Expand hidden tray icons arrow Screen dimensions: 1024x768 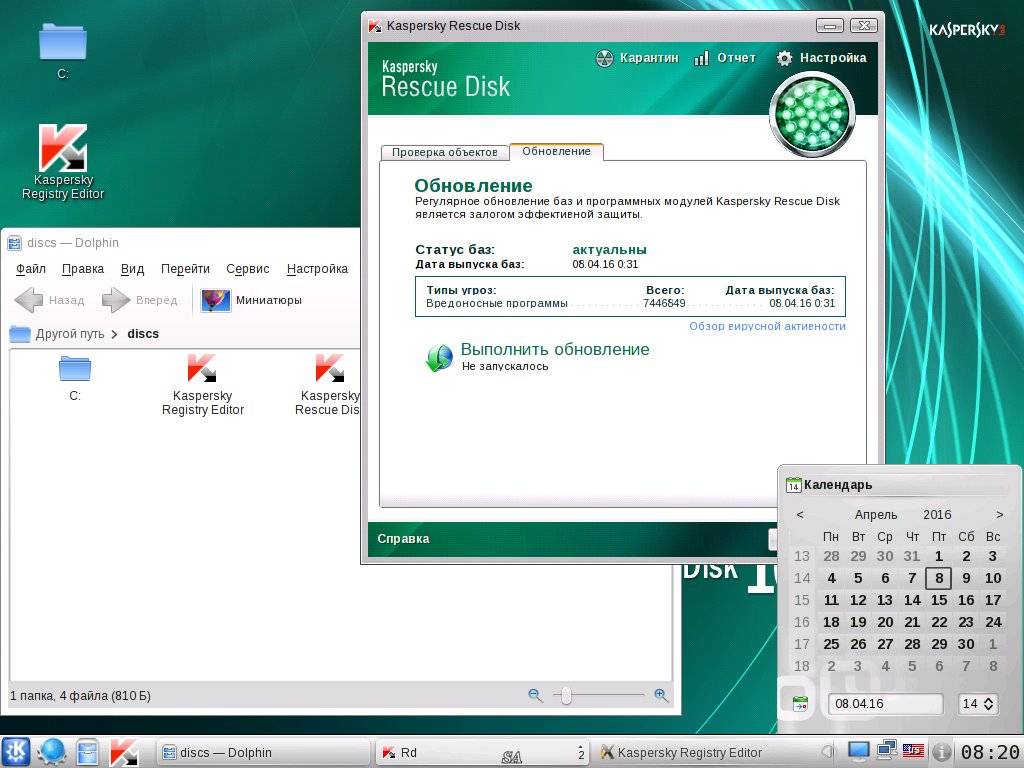pos(827,752)
